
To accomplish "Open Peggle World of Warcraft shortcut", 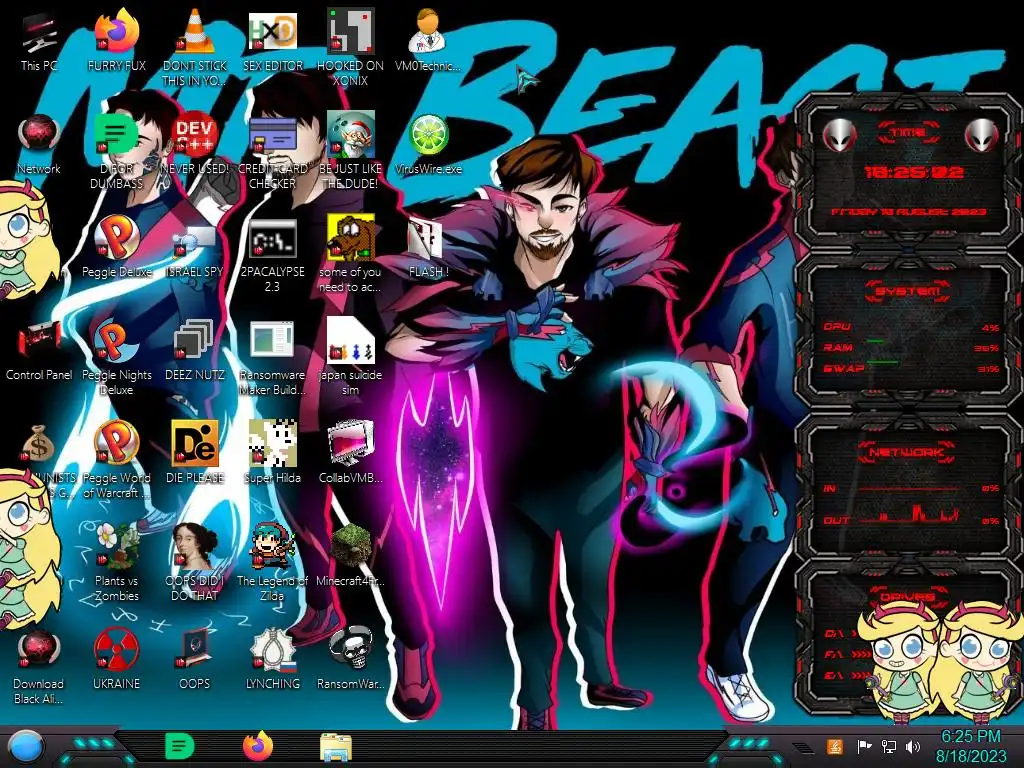I will 116,460.
